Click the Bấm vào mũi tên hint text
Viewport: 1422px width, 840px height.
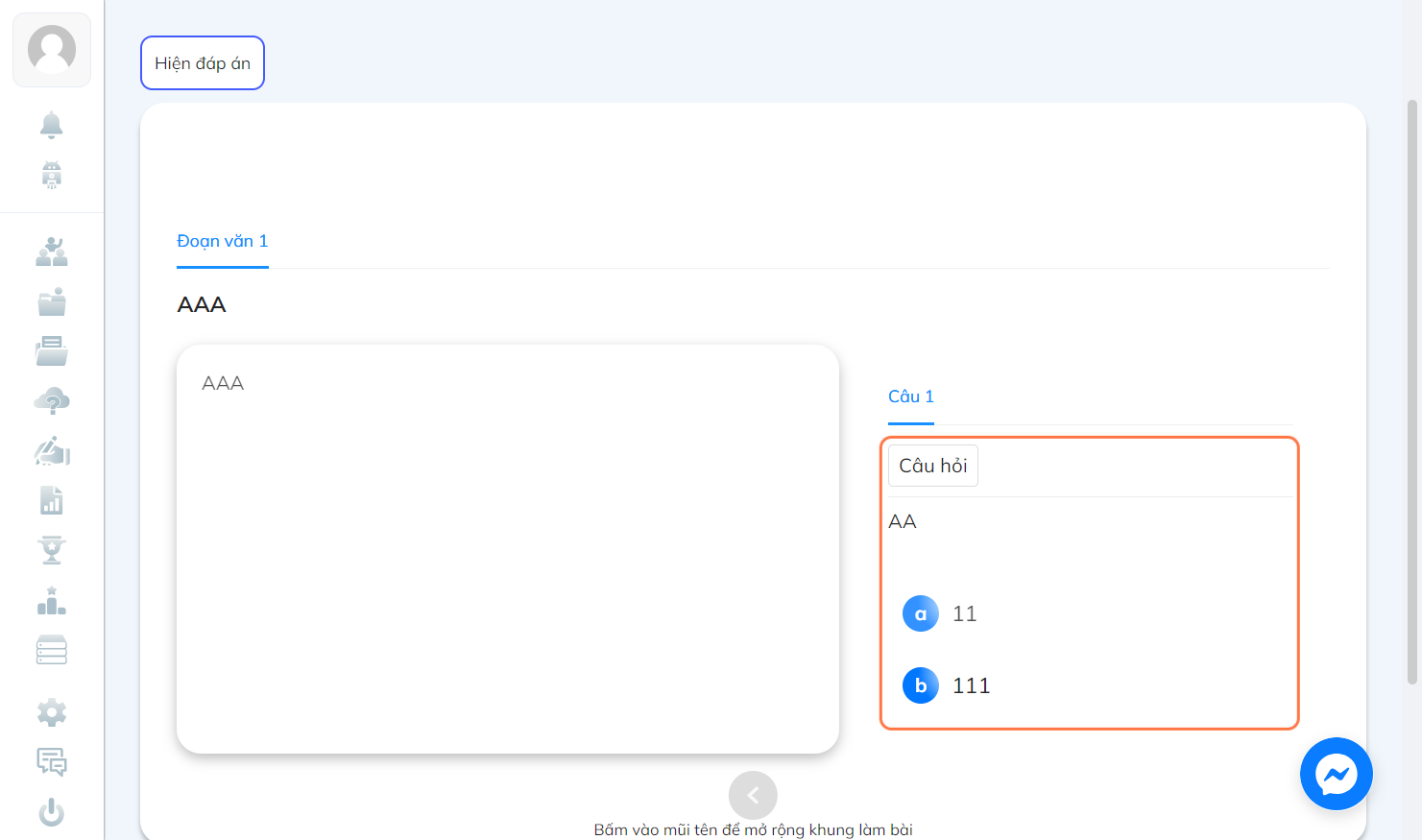(753, 829)
